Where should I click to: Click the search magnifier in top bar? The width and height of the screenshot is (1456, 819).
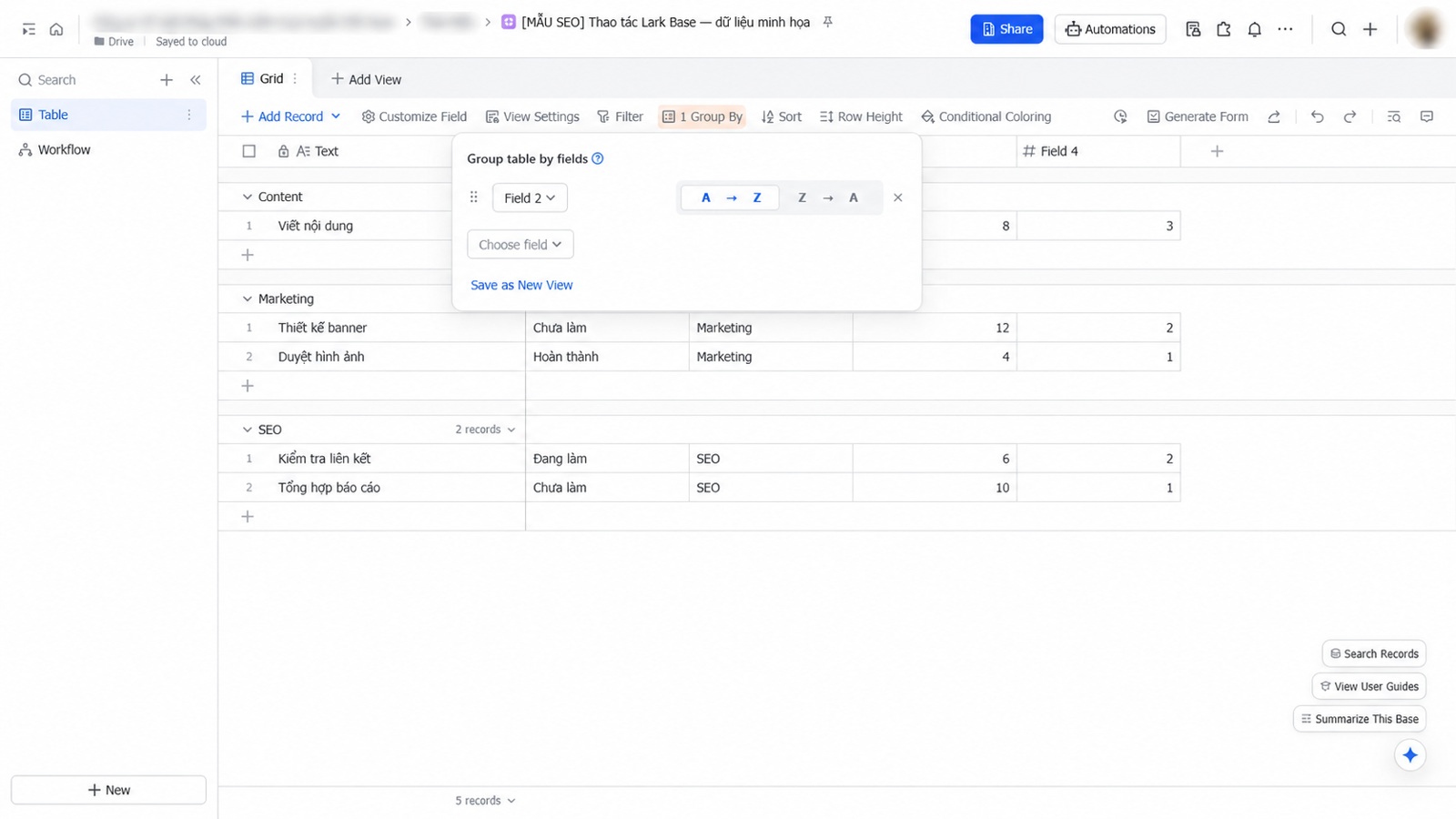click(x=1339, y=29)
